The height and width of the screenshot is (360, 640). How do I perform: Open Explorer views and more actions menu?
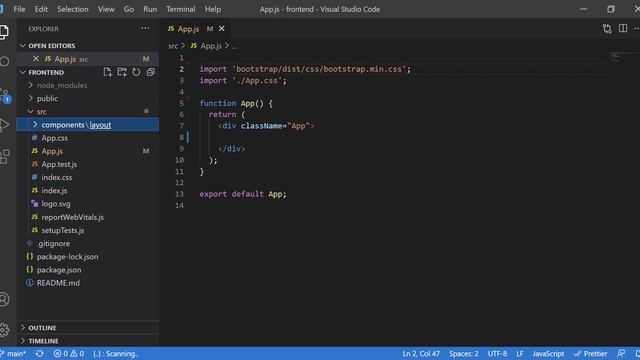point(145,29)
